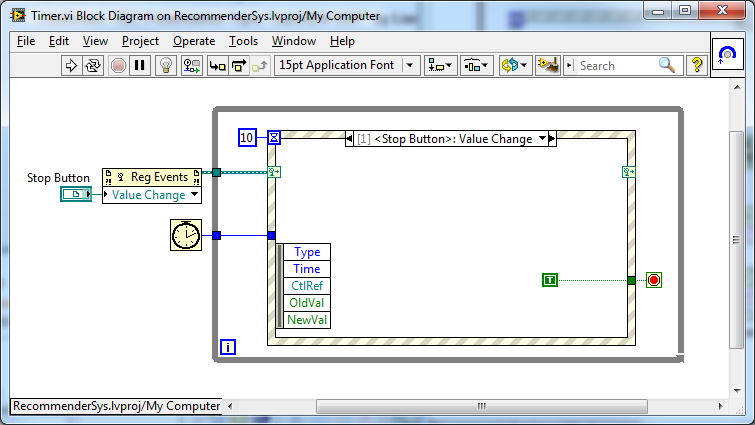
Task: Open the Operate menu
Action: click(193, 41)
